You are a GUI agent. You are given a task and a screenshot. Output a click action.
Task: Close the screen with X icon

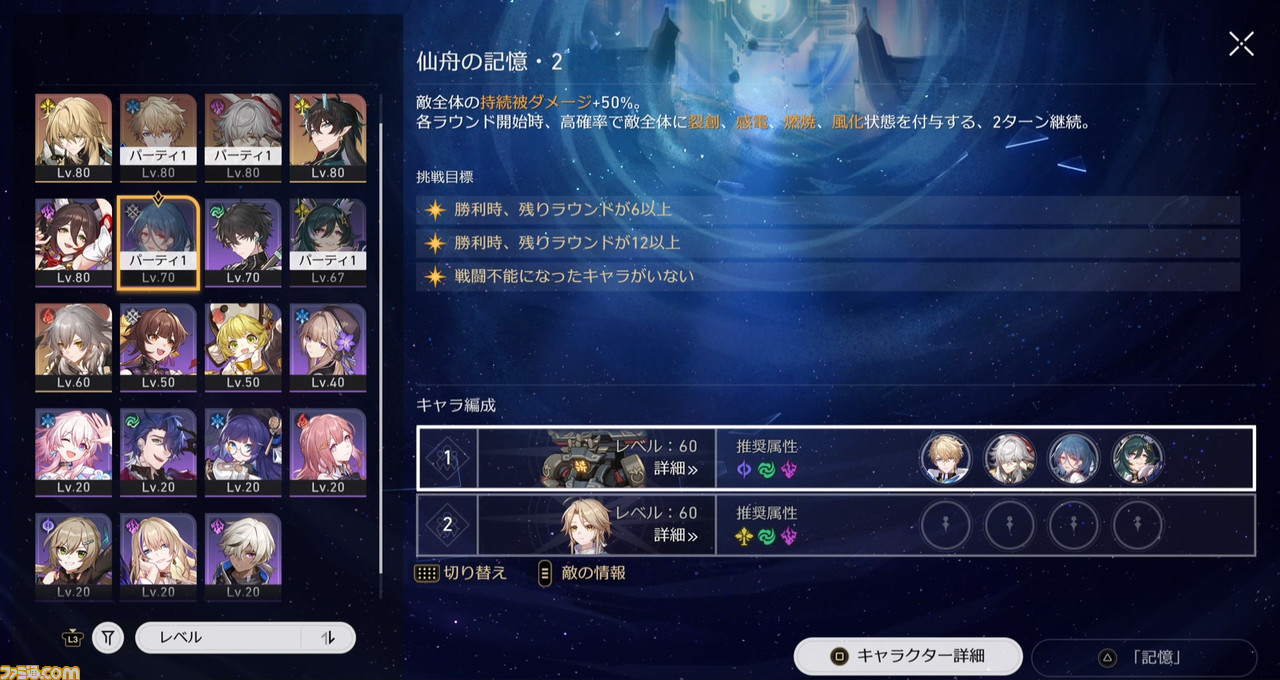1241,43
